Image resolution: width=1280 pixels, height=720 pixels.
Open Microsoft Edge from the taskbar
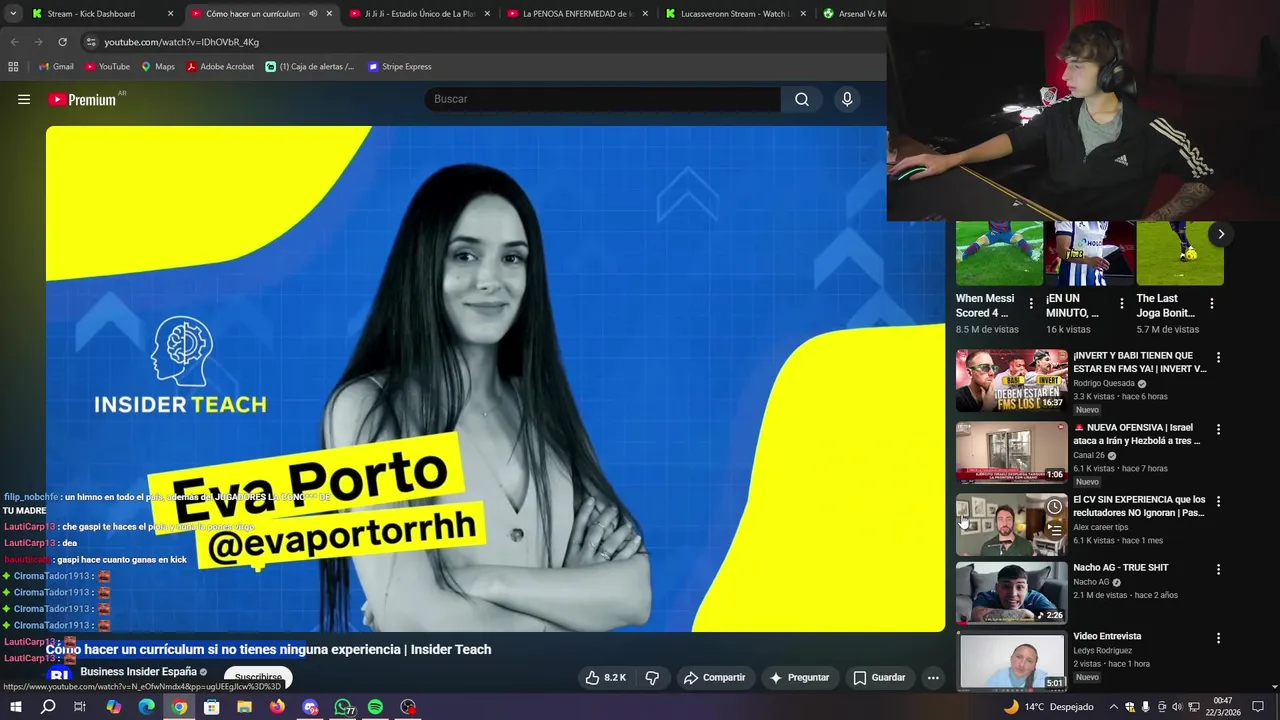146,707
